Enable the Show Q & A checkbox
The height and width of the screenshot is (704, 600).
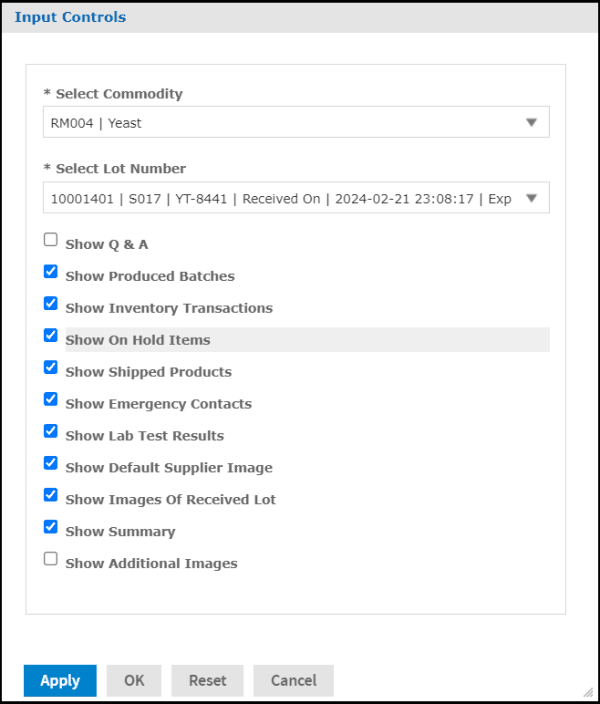point(51,240)
